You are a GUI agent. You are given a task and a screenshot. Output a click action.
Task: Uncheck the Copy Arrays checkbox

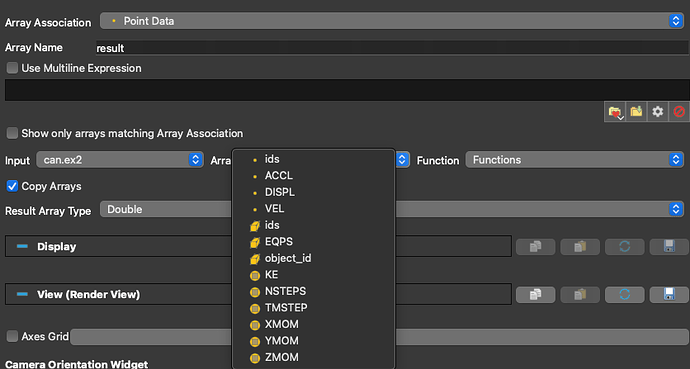(x=12, y=186)
